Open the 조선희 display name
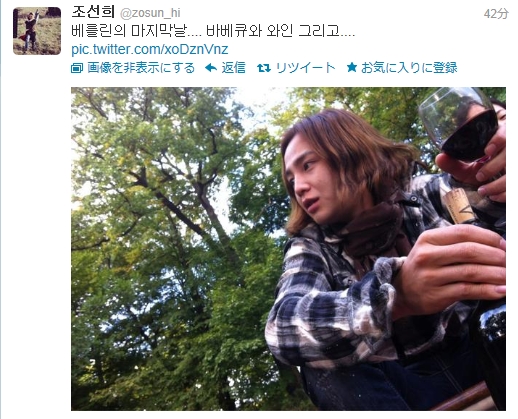This screenshot has height=419, width=518. point(93,13)
